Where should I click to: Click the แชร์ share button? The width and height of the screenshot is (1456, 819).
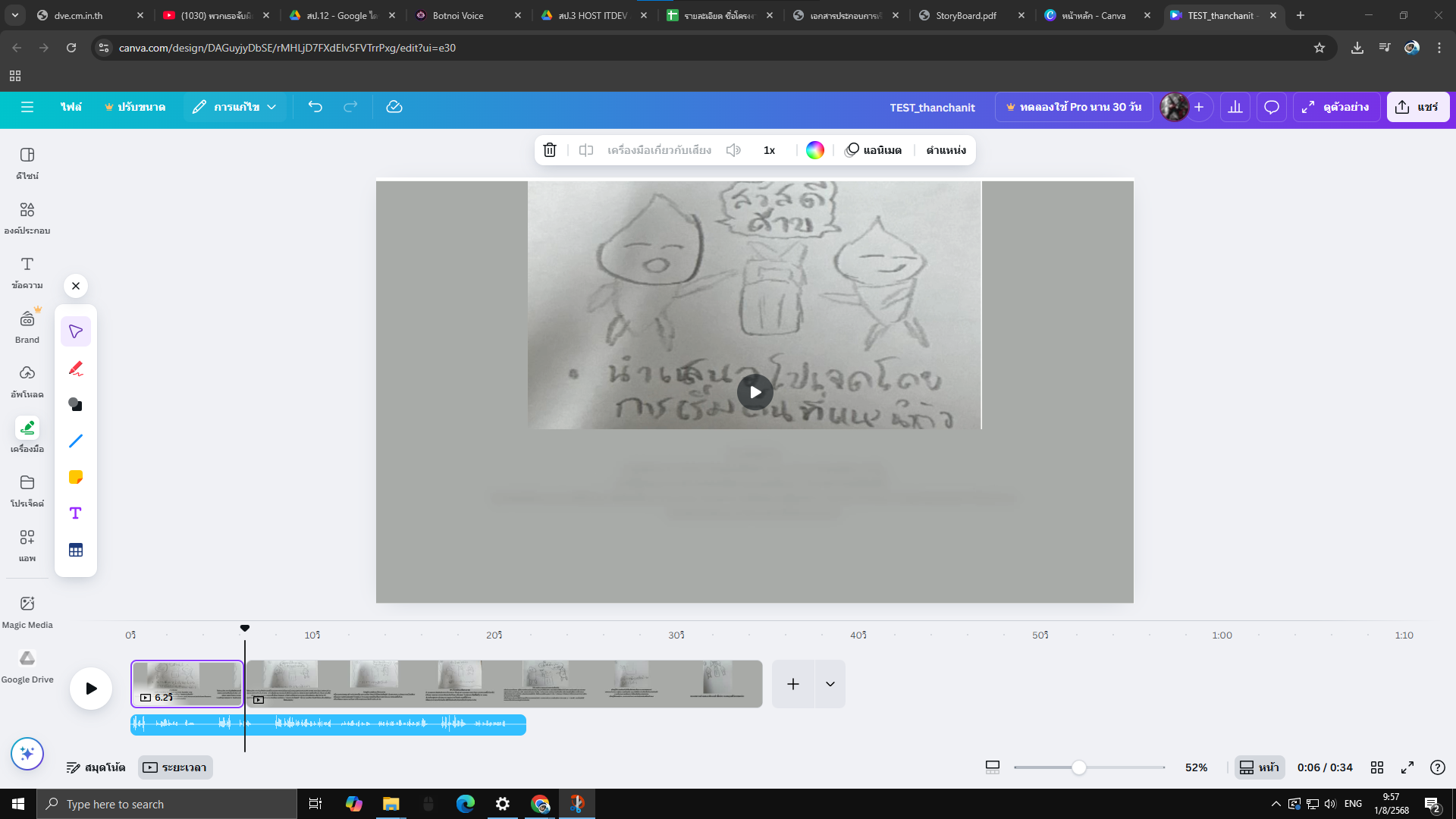(x=1417, y=107)
